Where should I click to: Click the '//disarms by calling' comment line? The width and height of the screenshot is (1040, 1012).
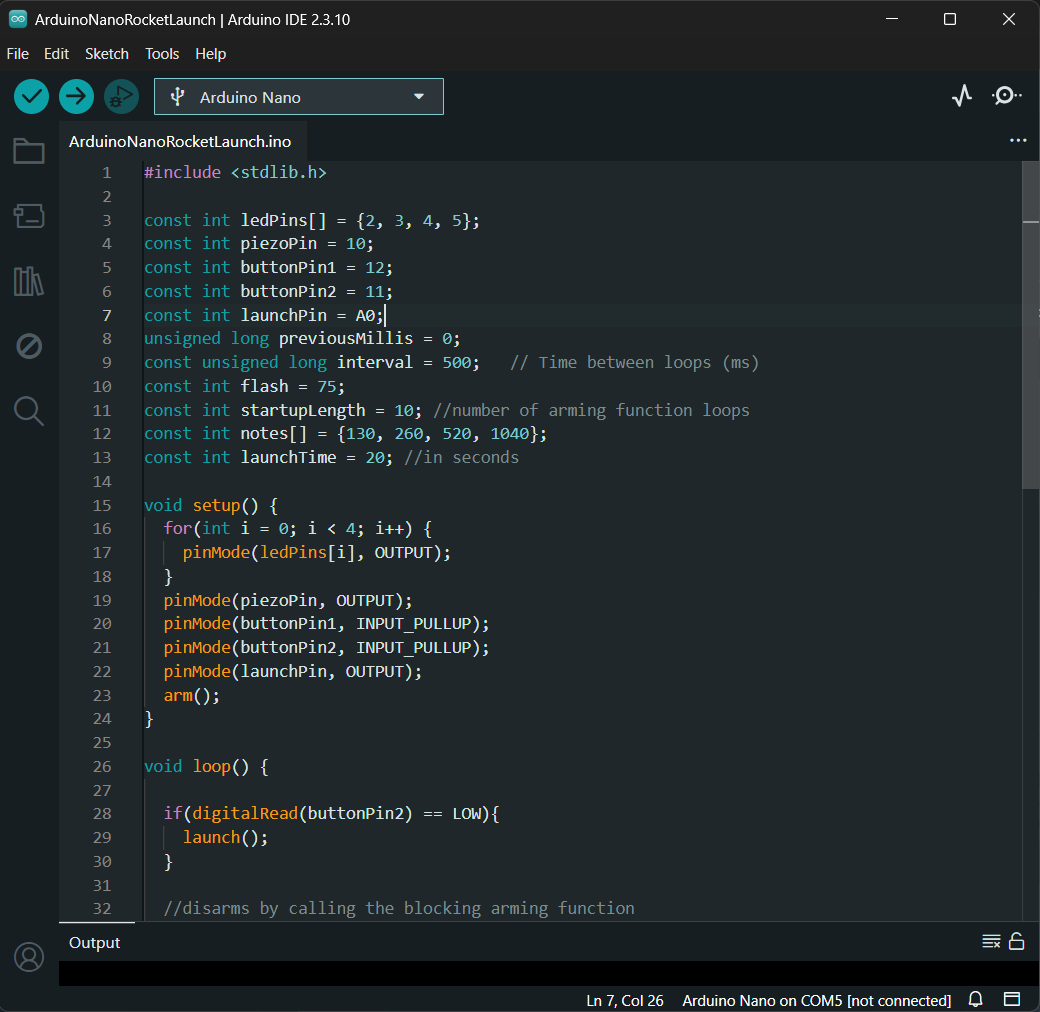tap(399, 909)
